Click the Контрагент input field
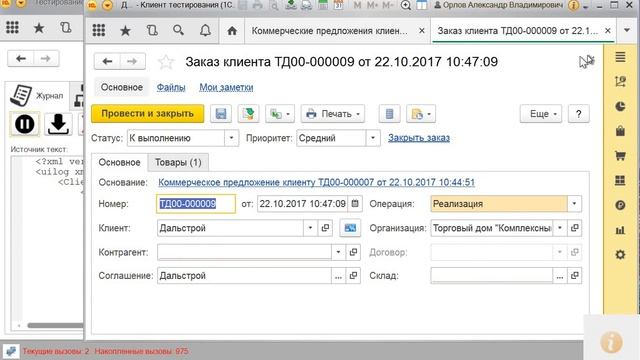The width and height of the screenshot is (640, 360). (244, 252)
